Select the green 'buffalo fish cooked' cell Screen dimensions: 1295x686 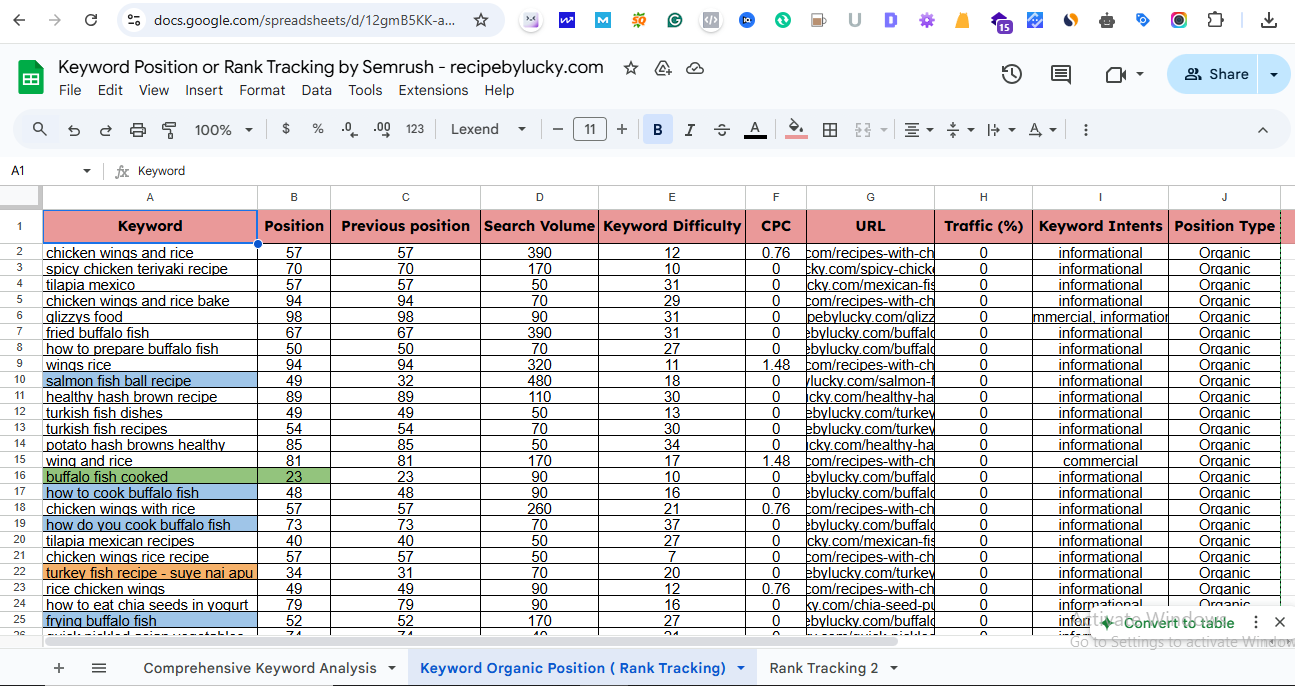pyautogui.click(x=150, y=477)
